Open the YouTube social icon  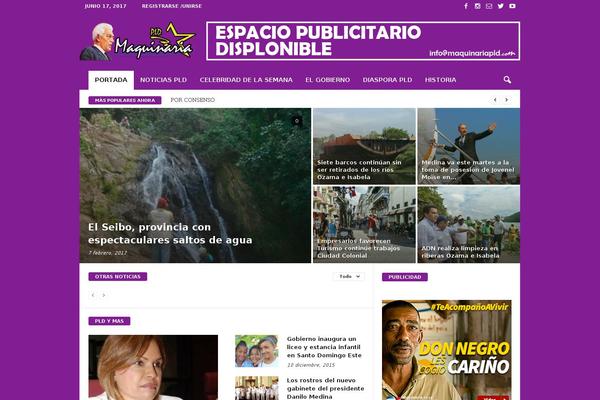(x=512, y=6)
